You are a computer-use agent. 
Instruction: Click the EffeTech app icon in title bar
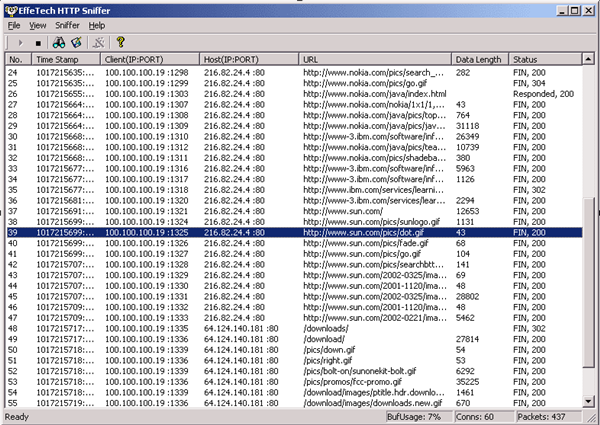click(x=11, y=11)
